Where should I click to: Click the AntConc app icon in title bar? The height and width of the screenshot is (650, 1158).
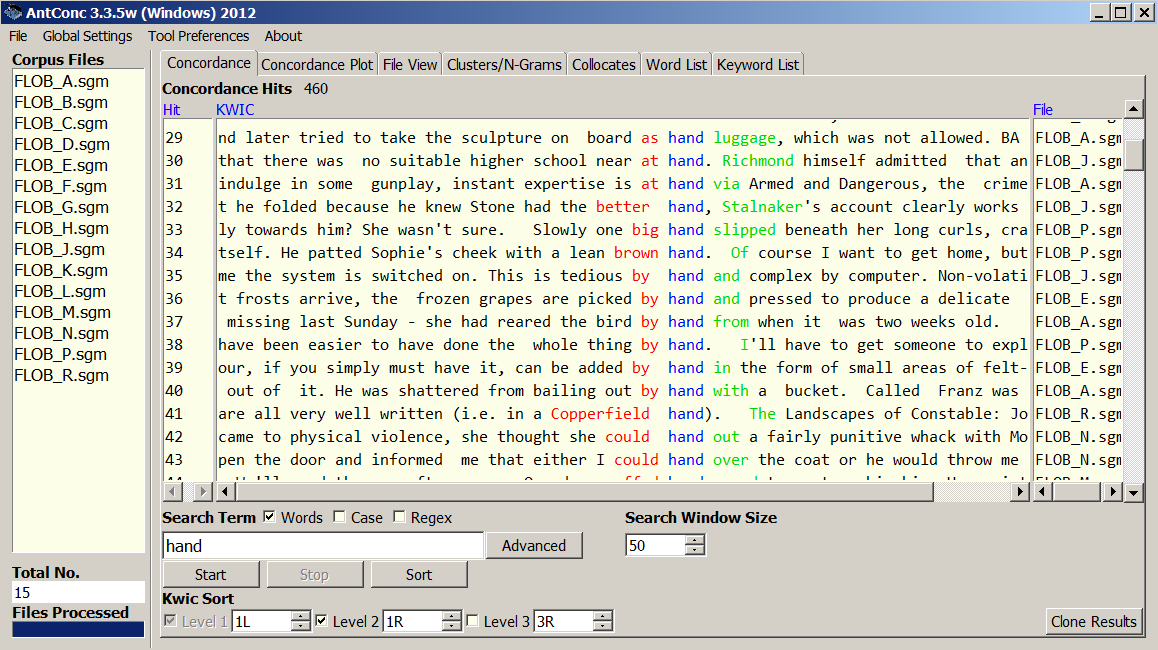coord(13,13)
